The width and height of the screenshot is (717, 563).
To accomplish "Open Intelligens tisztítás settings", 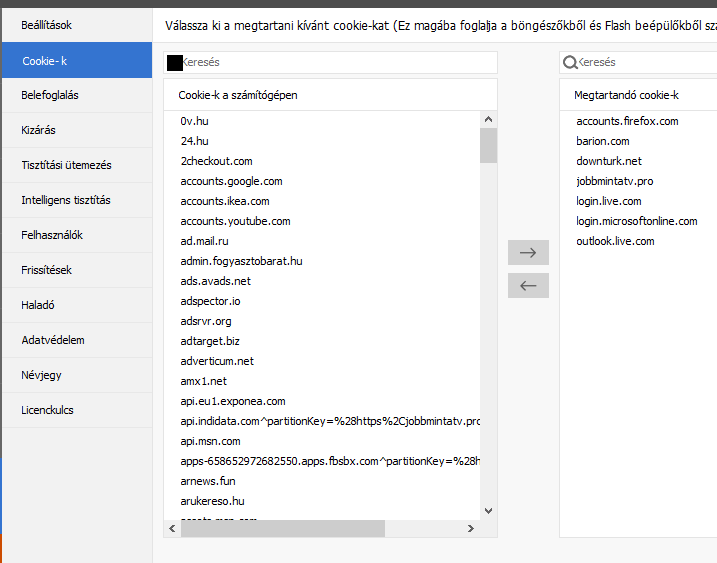I will [x=77, y=200].
